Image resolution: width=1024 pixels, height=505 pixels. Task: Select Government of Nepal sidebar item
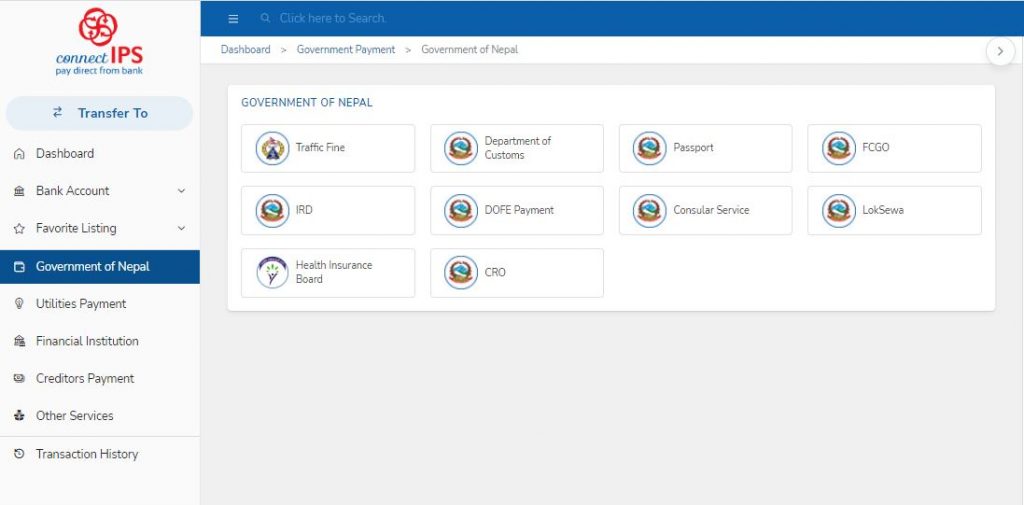(100, 267)
